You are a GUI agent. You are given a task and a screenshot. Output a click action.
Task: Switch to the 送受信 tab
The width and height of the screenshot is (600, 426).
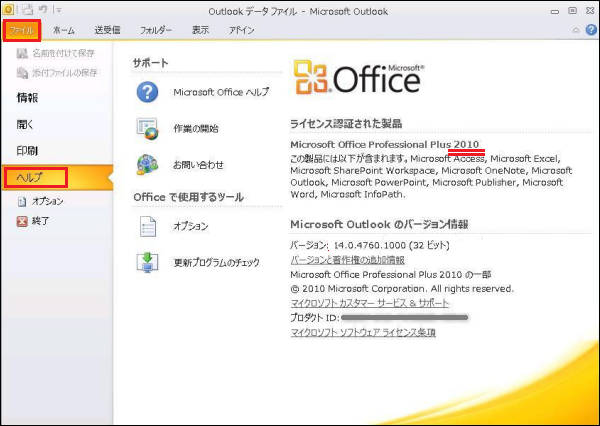(x=108, y=30)
